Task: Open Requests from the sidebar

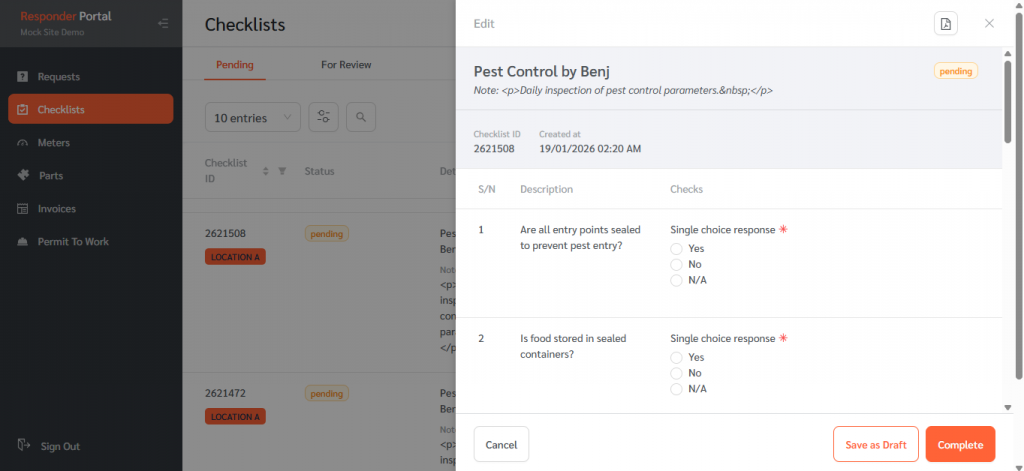Action: tap(58, 76)
